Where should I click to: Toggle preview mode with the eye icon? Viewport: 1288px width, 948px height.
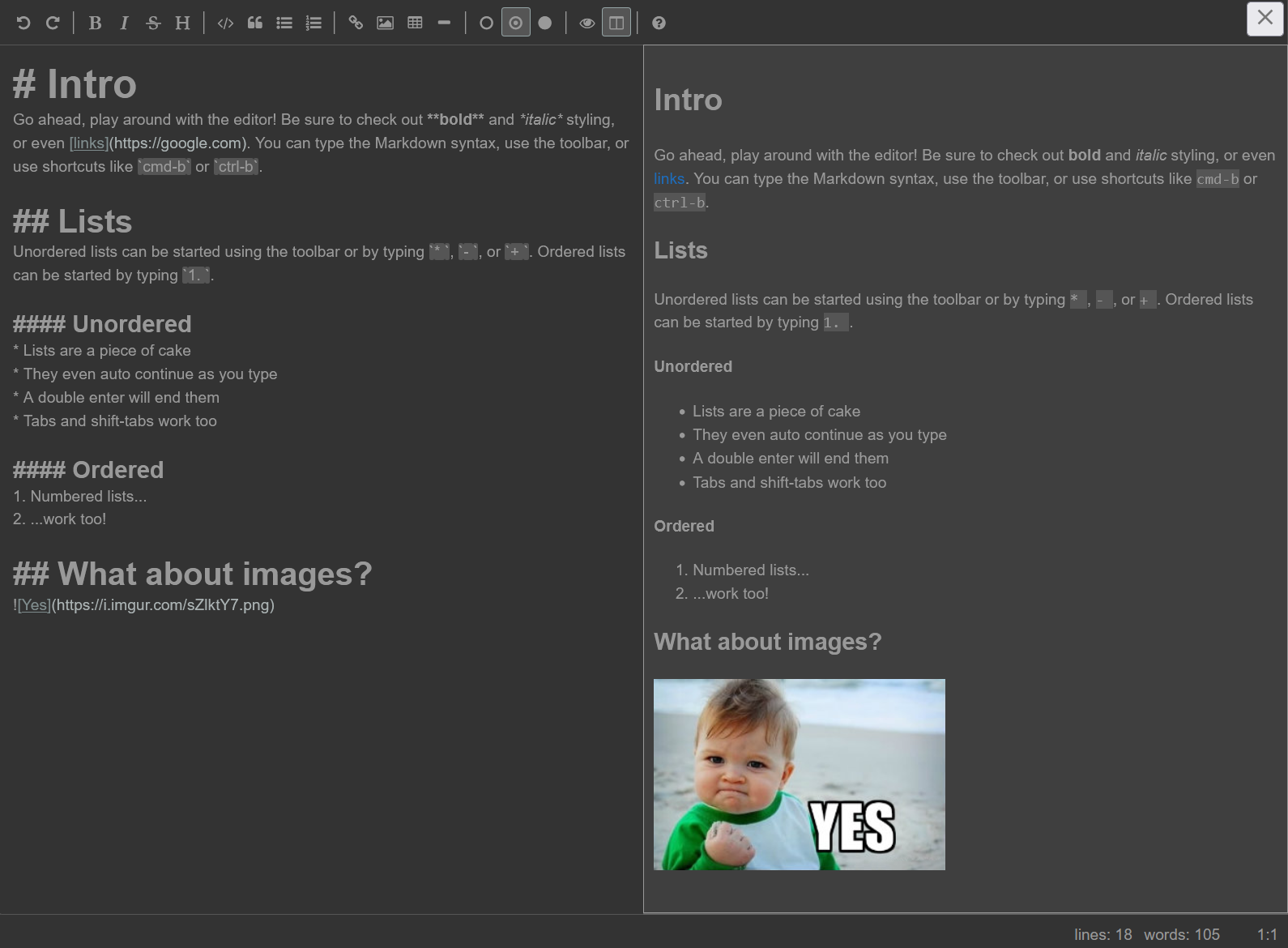587,23
